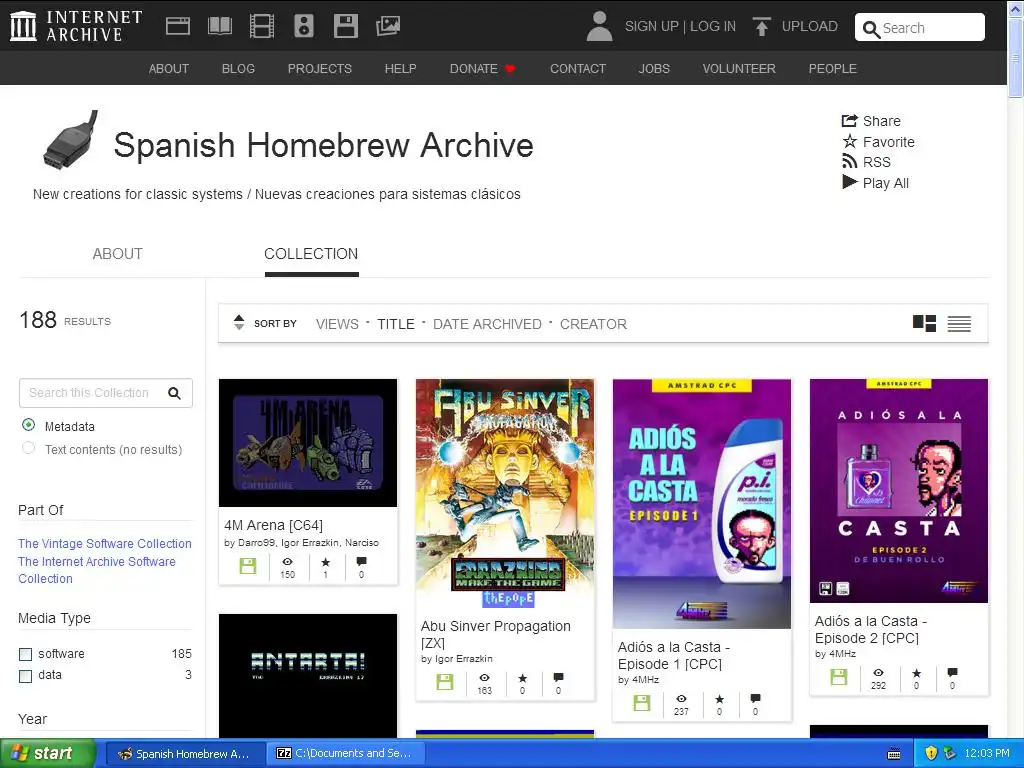This screenshot has width=1024, height=768.
Task: Open the Web archive icon in top bar
Action: (x=178, y=26)
